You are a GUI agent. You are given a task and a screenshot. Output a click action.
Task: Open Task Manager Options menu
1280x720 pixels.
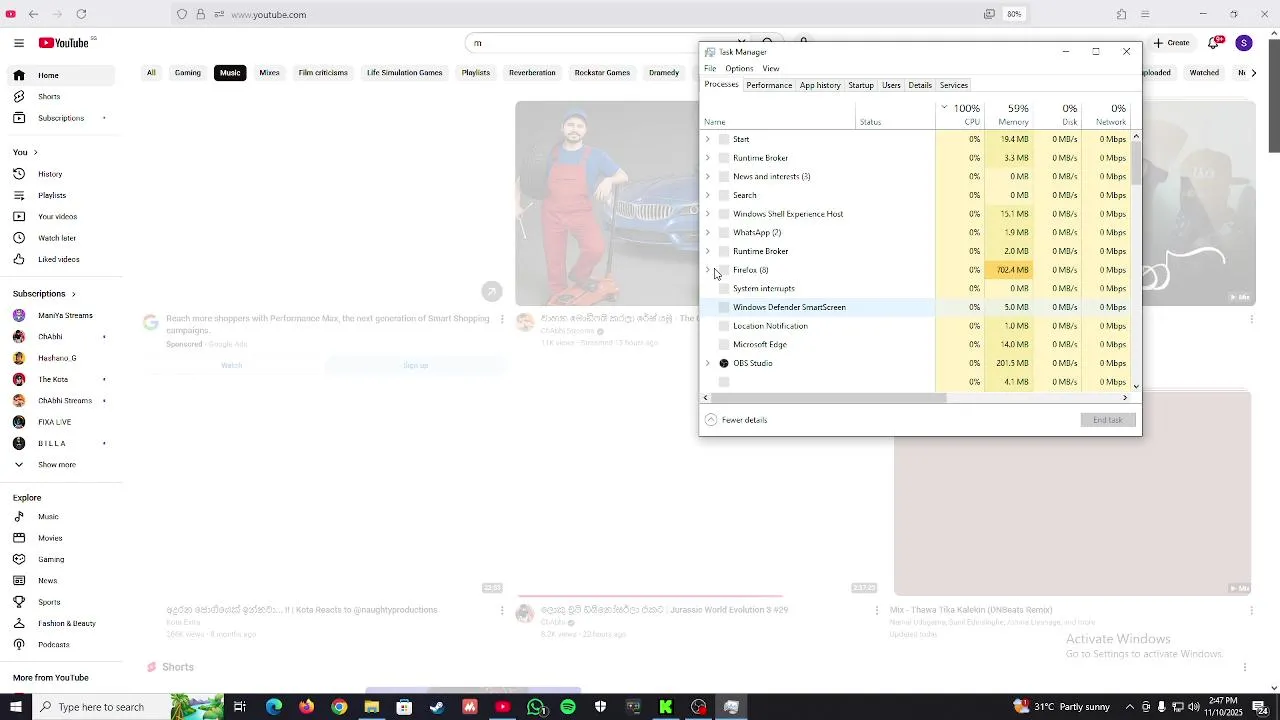(x=739, y=68)
